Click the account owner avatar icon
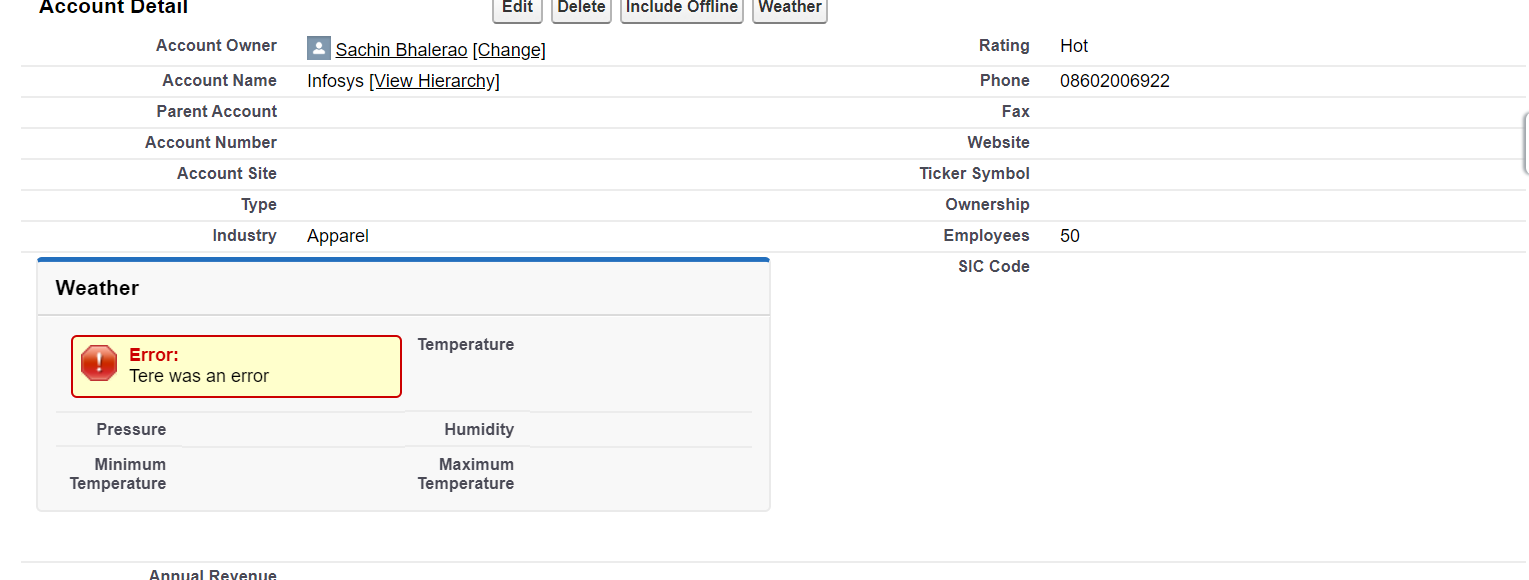The width and height of the screenshot is (1529, 580). click(x=318, y=49)
